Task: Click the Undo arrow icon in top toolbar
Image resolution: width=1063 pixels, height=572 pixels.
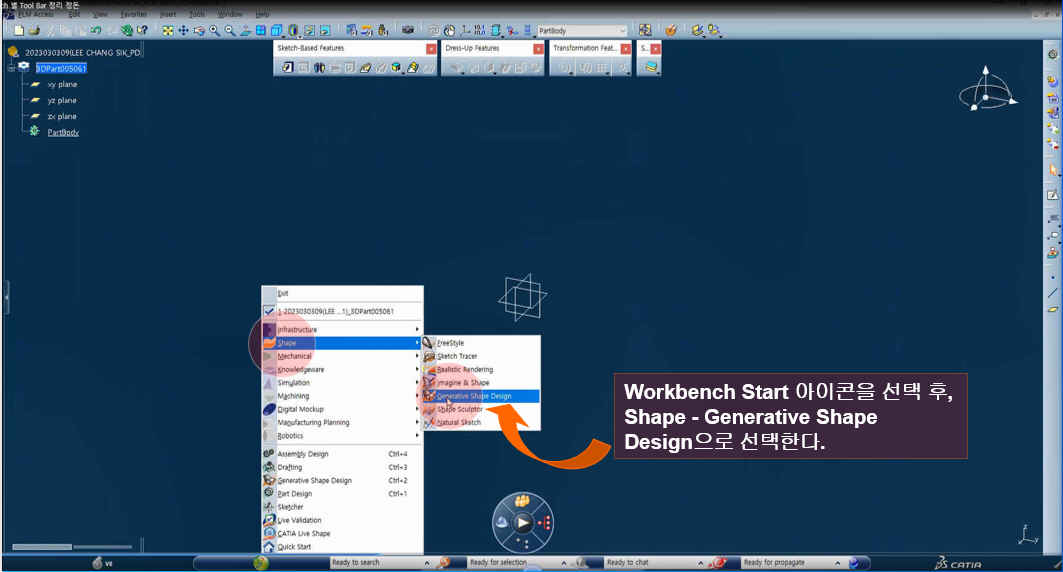Action: (96, 30)
